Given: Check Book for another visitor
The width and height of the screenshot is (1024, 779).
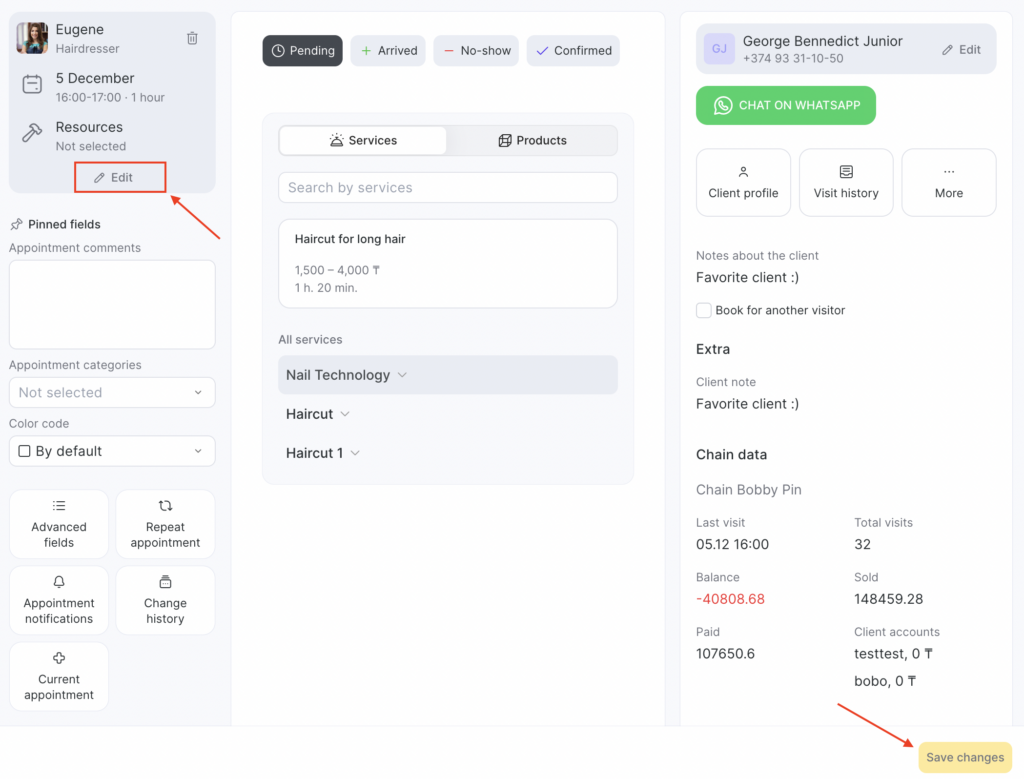Looking at the screenshot, I should click(704, 311).
